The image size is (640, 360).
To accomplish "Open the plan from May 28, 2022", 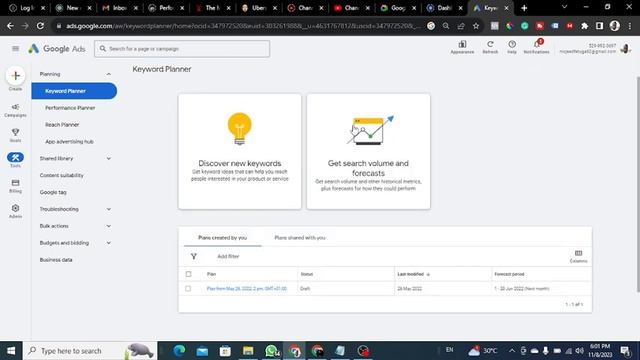I will point(247,289).
